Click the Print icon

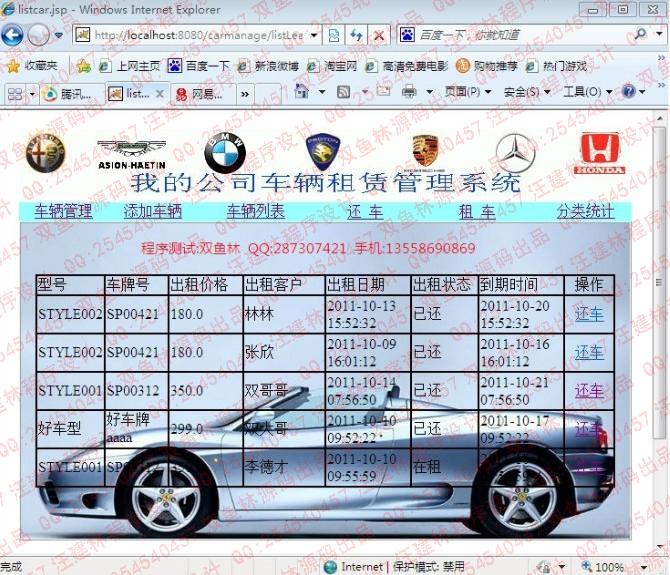pyautogui.click(x=409, y=91)
